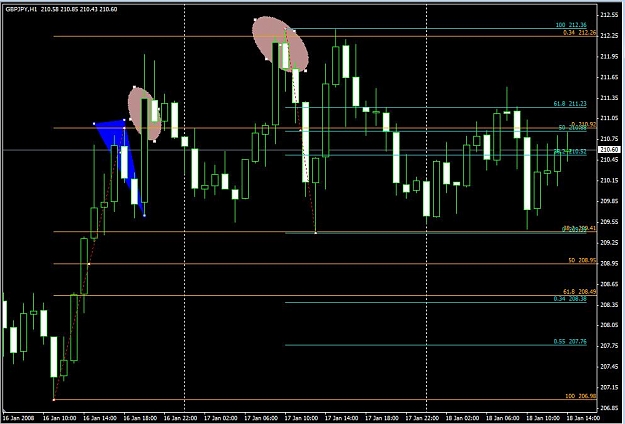This screenshot has height=424, width=625.
Task: Click the 210.45 price axis label
Action: coord(609,160)
